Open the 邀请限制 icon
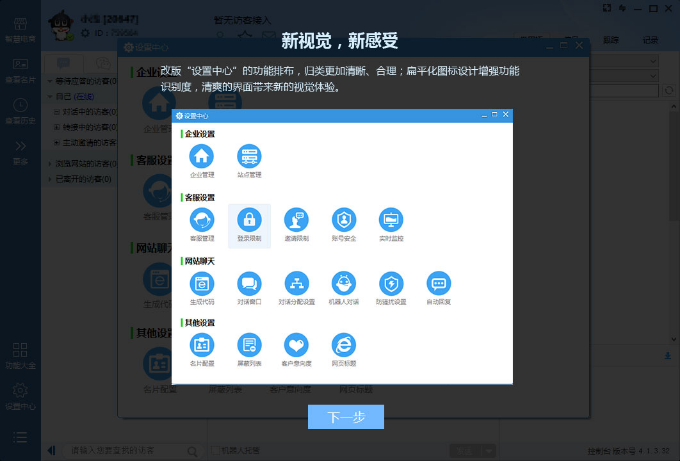This screenshot has height=461, width=680. point(296,220)
